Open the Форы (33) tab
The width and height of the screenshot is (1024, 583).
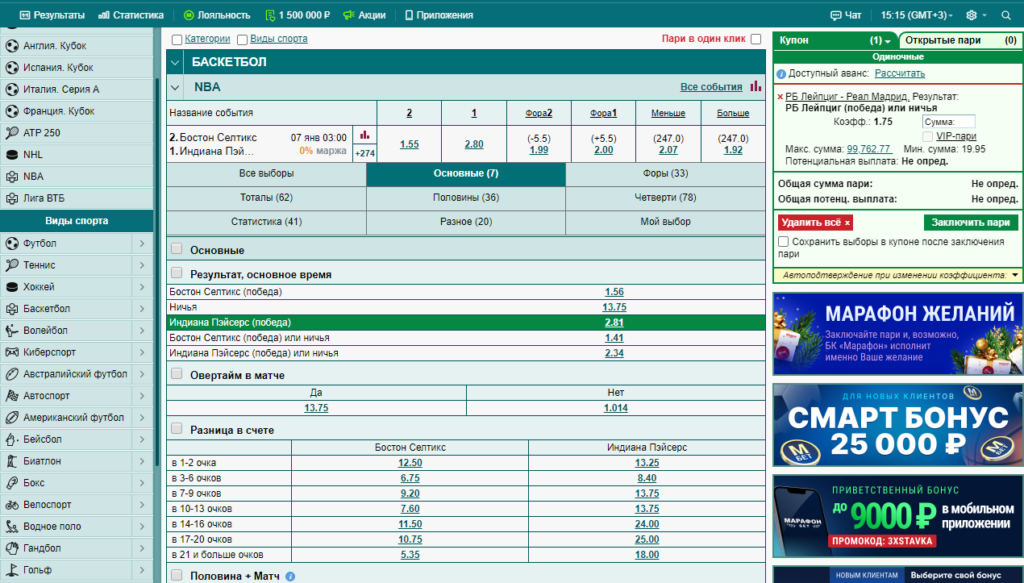665,173
